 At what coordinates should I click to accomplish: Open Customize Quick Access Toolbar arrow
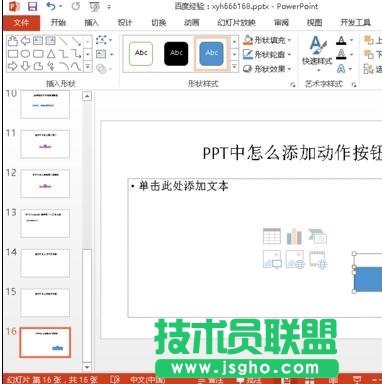coord(109,7)
